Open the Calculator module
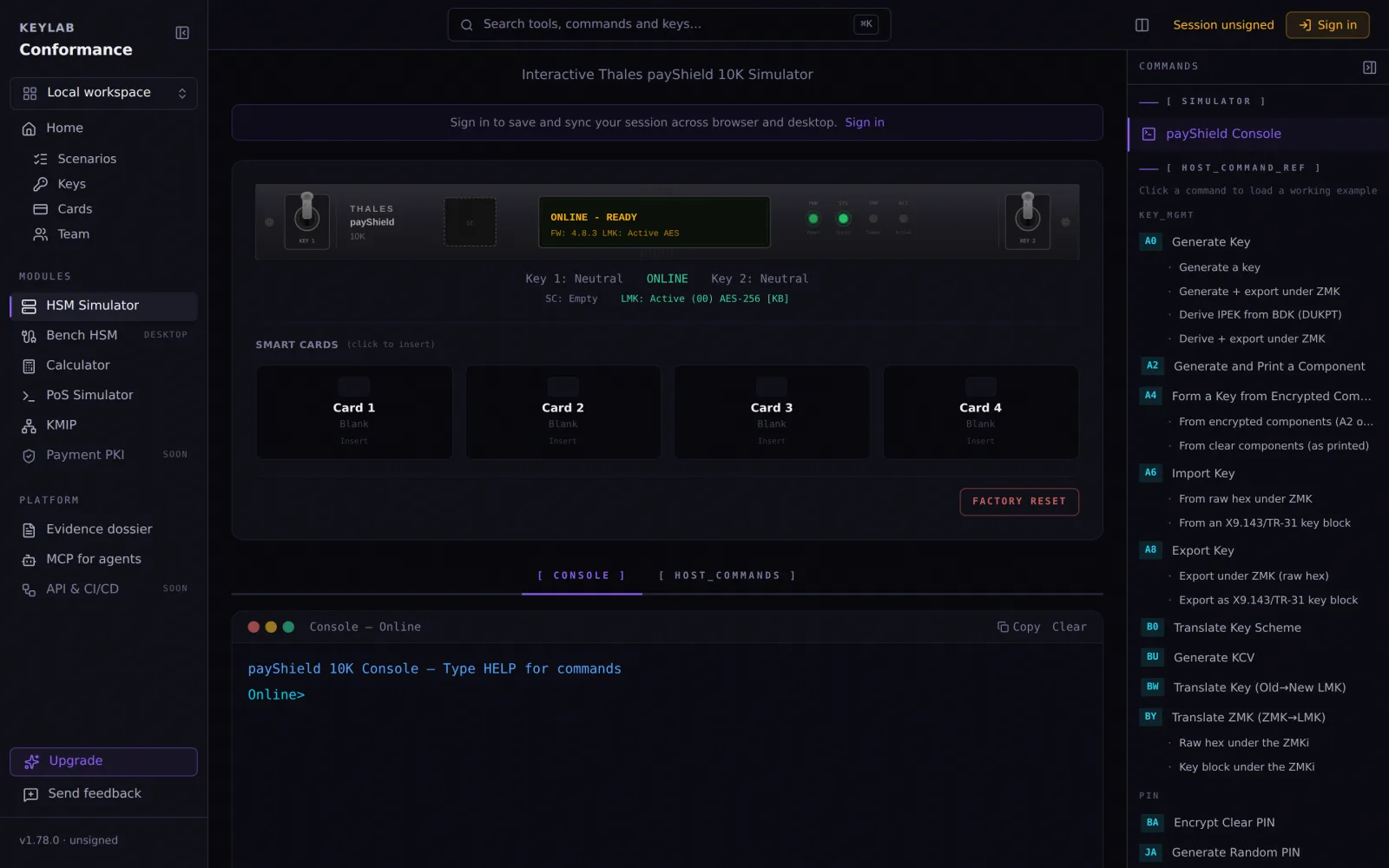This screenshot has width=1389, height=868. coord(103,365)
